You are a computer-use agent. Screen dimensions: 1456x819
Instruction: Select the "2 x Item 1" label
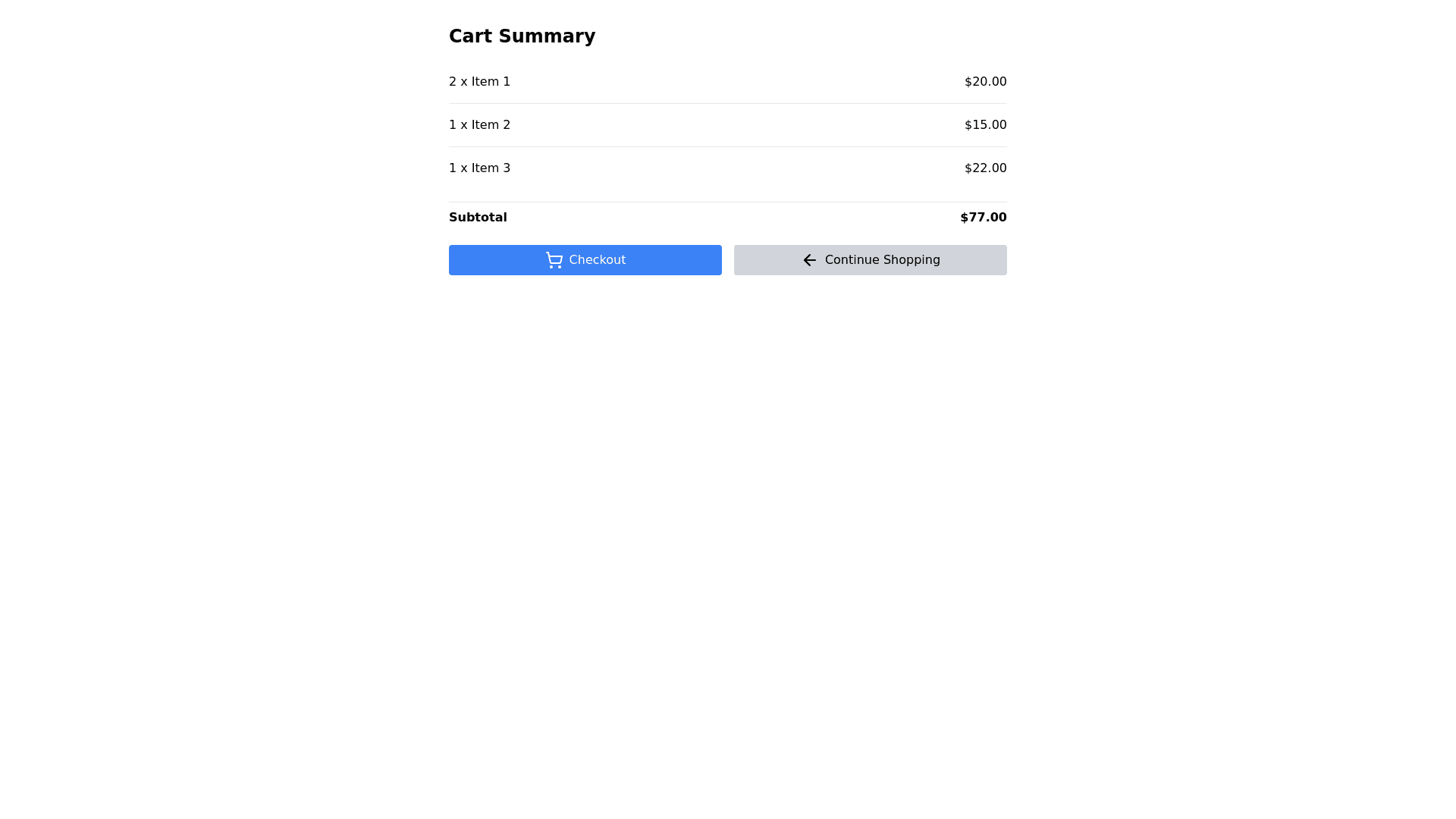(x=479, y=82)
